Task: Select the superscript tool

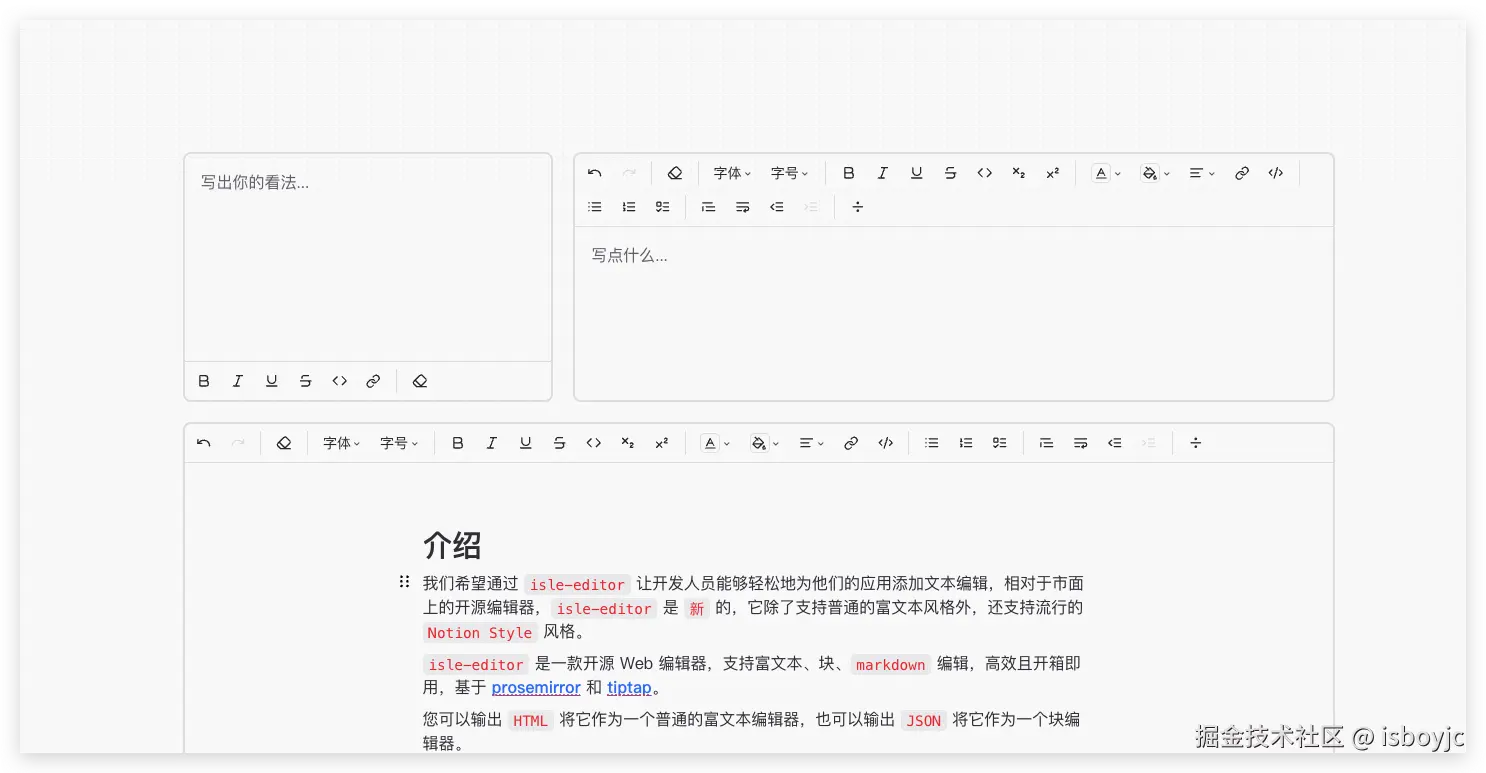Action: point(1052,172)
